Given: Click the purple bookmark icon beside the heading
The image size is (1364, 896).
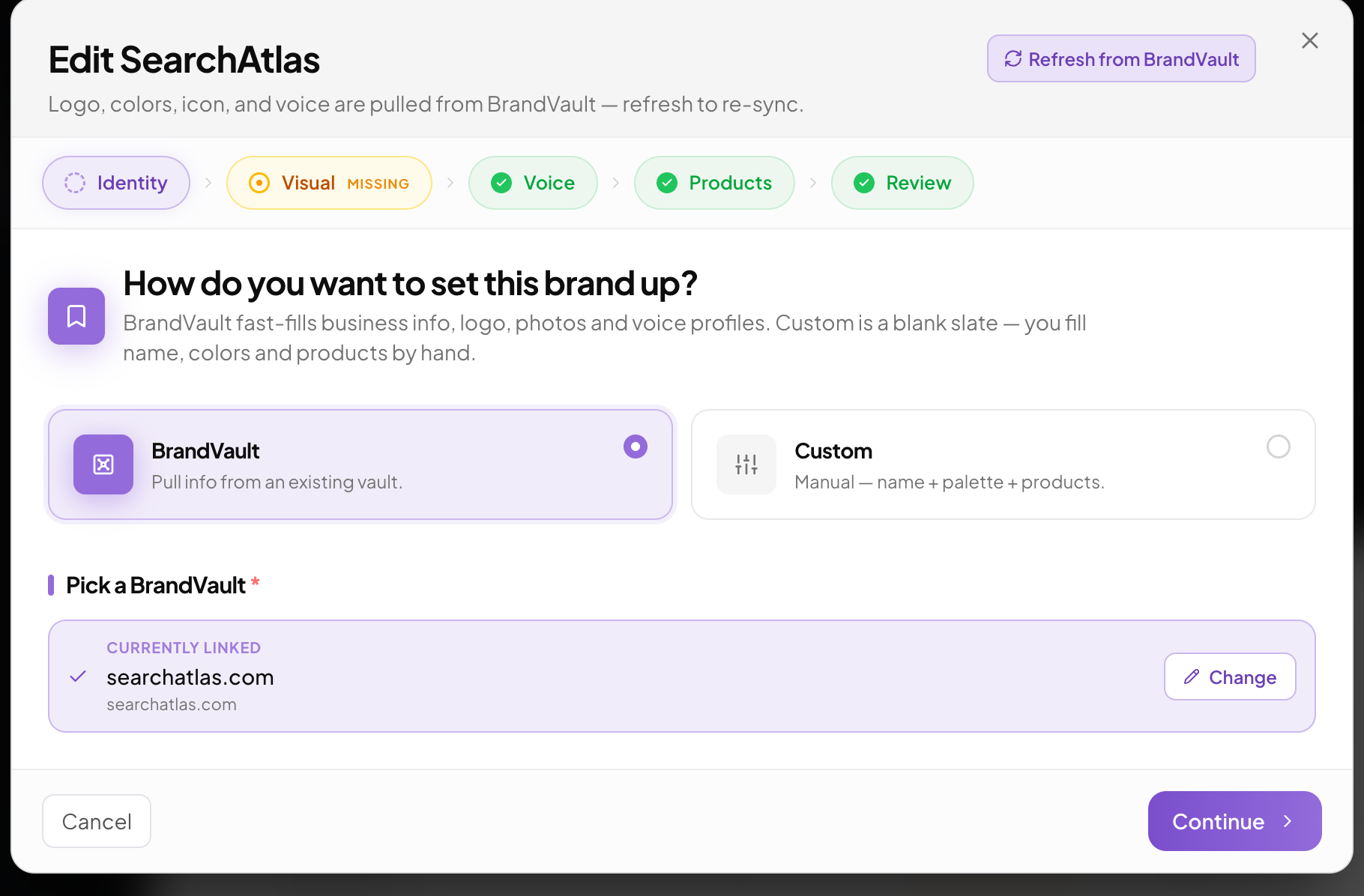Looking at the screenshot, I should 76,316.
